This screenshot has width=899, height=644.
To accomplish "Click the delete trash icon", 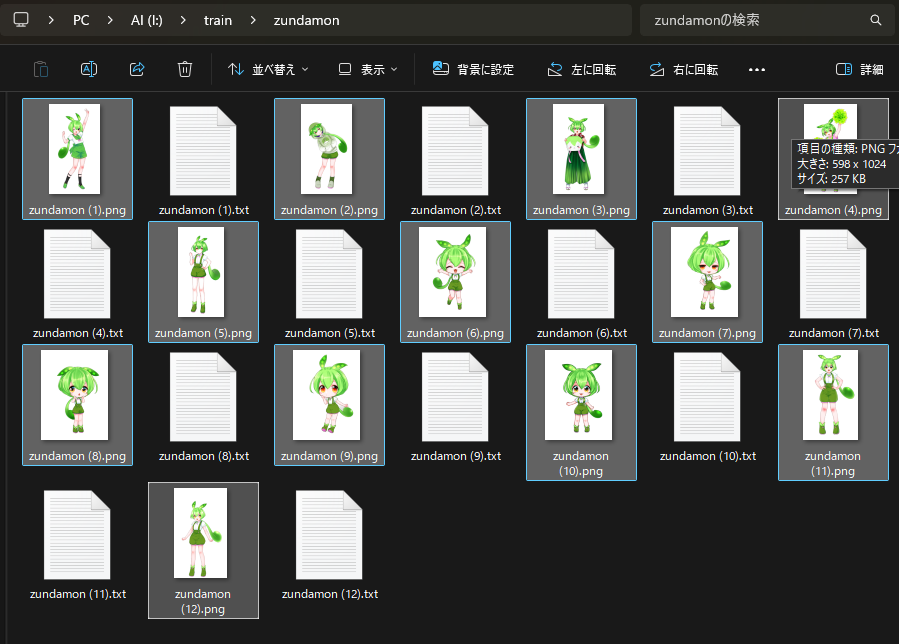I will (185, 69).
